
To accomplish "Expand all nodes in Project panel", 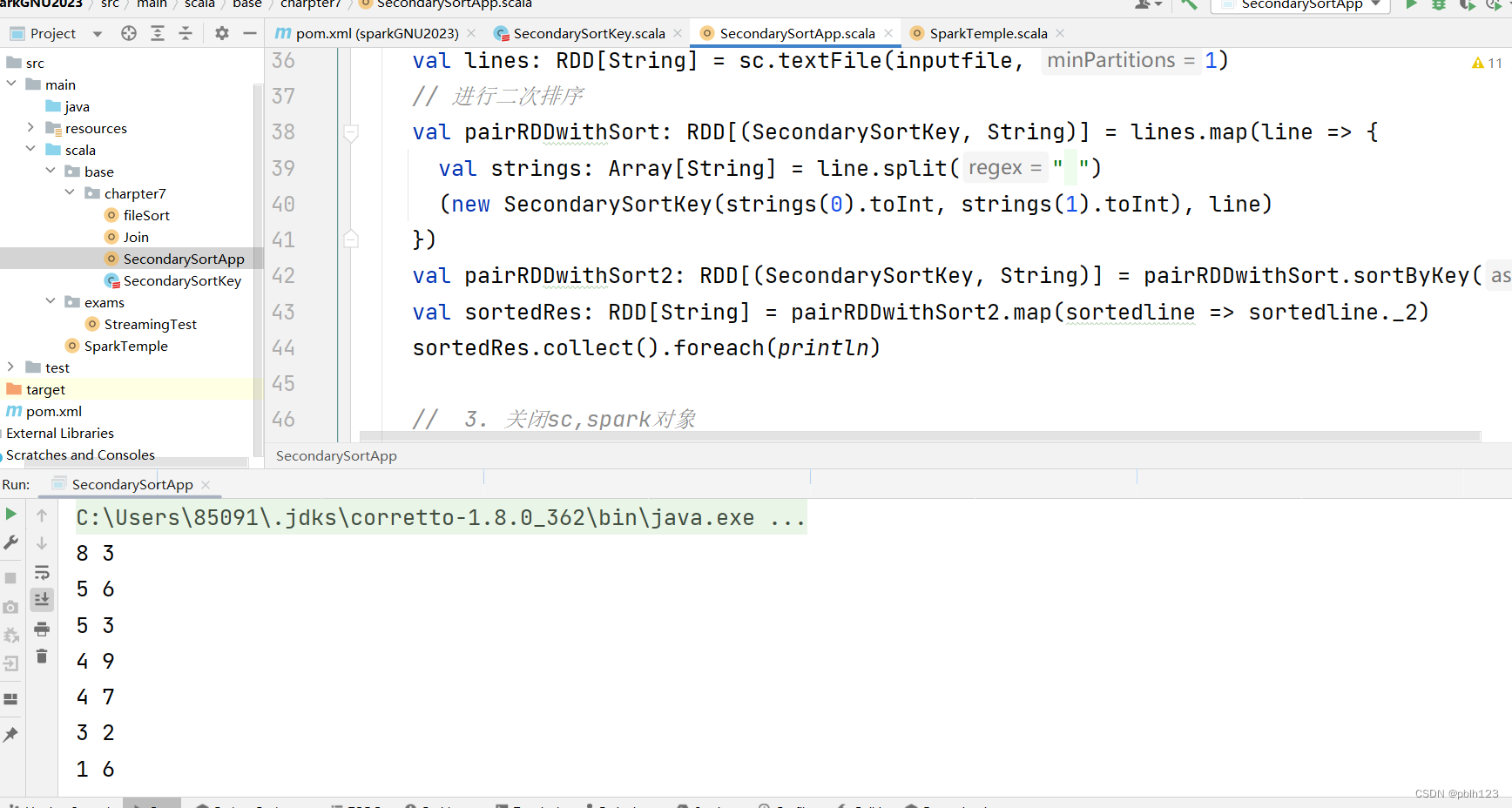I will pos(158,33).
